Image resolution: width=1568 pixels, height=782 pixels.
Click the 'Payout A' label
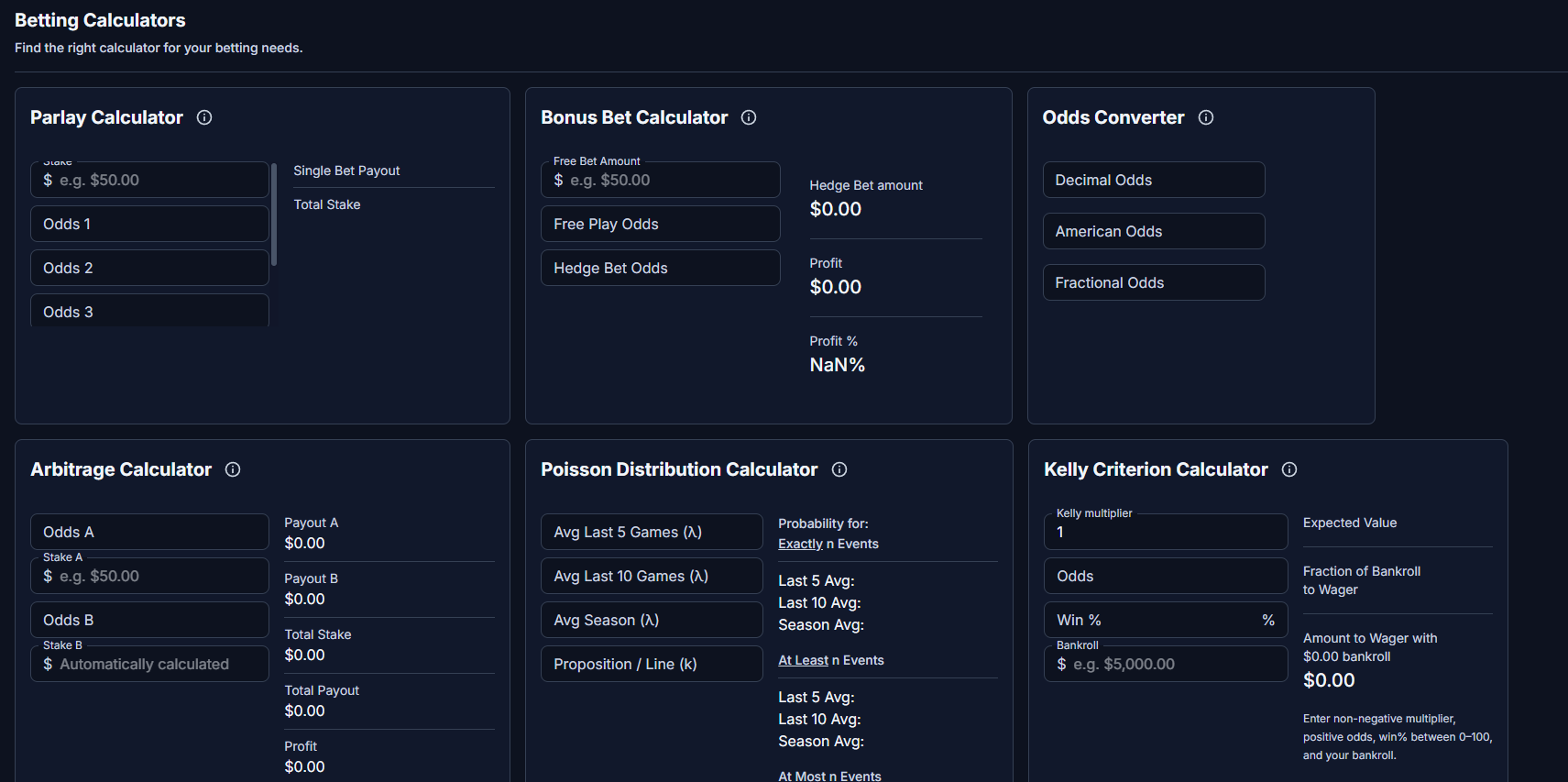click(312, 523)
